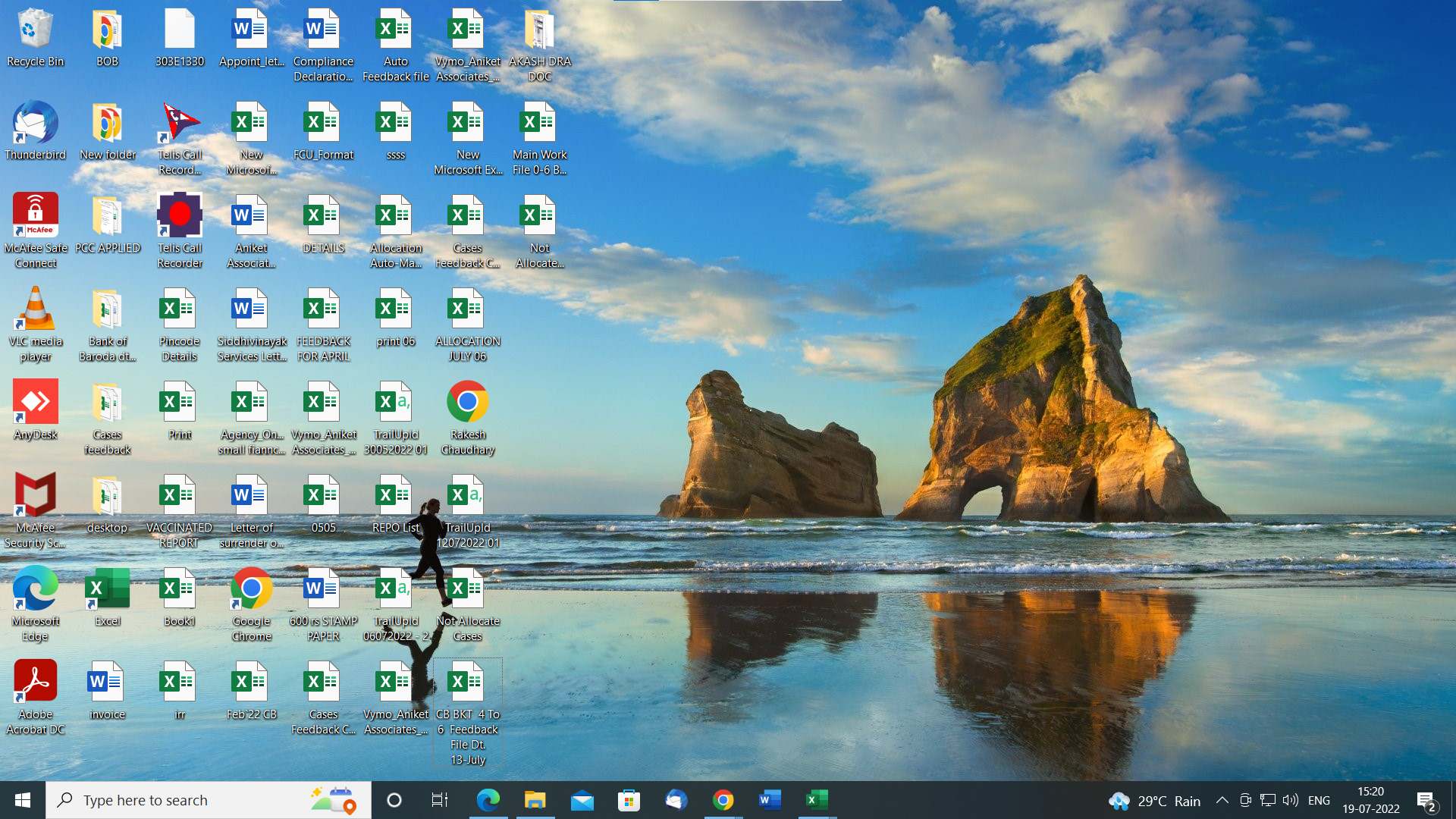
Task: Open the notifications action center
Action: click(x=1426, y=800)
